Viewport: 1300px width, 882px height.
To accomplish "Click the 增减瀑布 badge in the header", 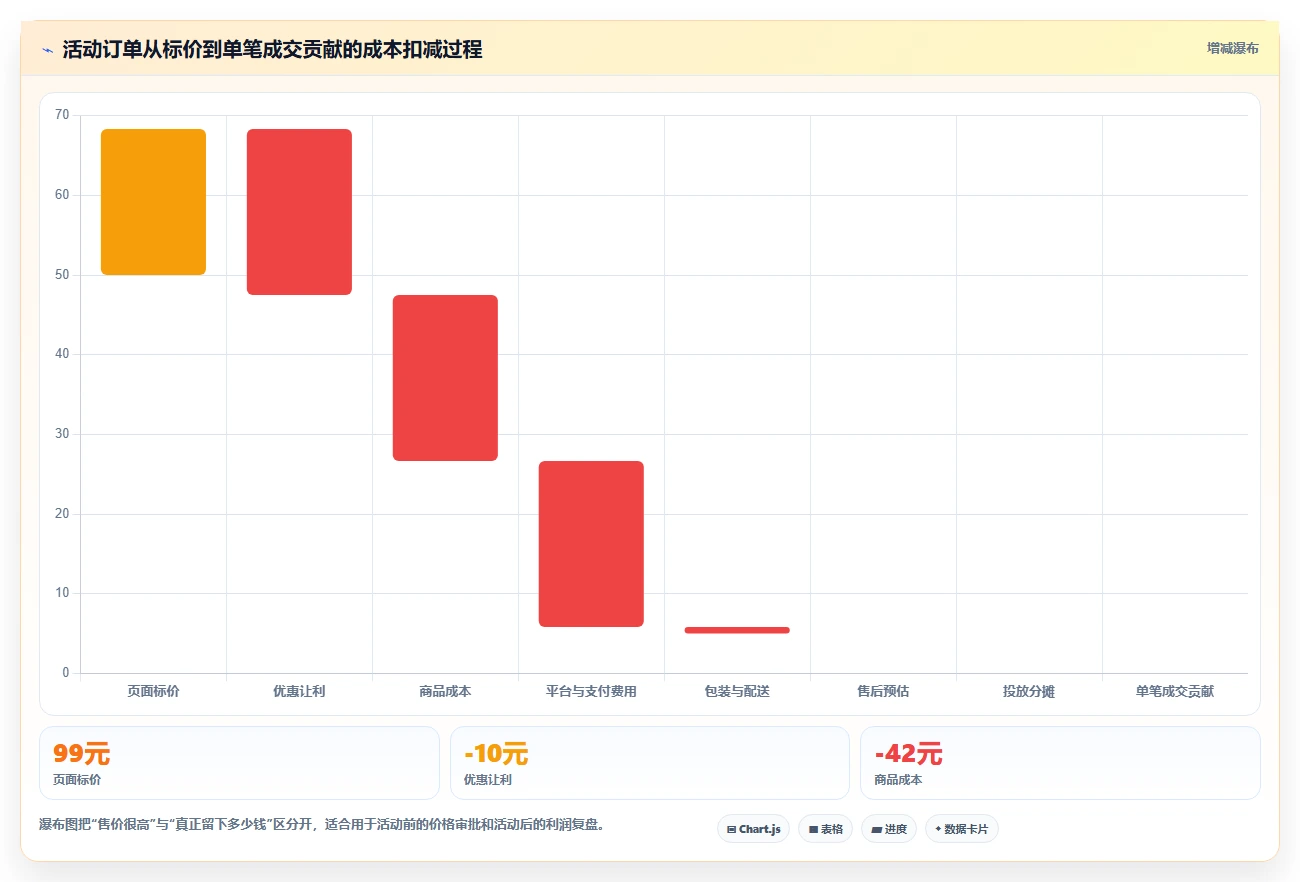I will click(1232, 48).
